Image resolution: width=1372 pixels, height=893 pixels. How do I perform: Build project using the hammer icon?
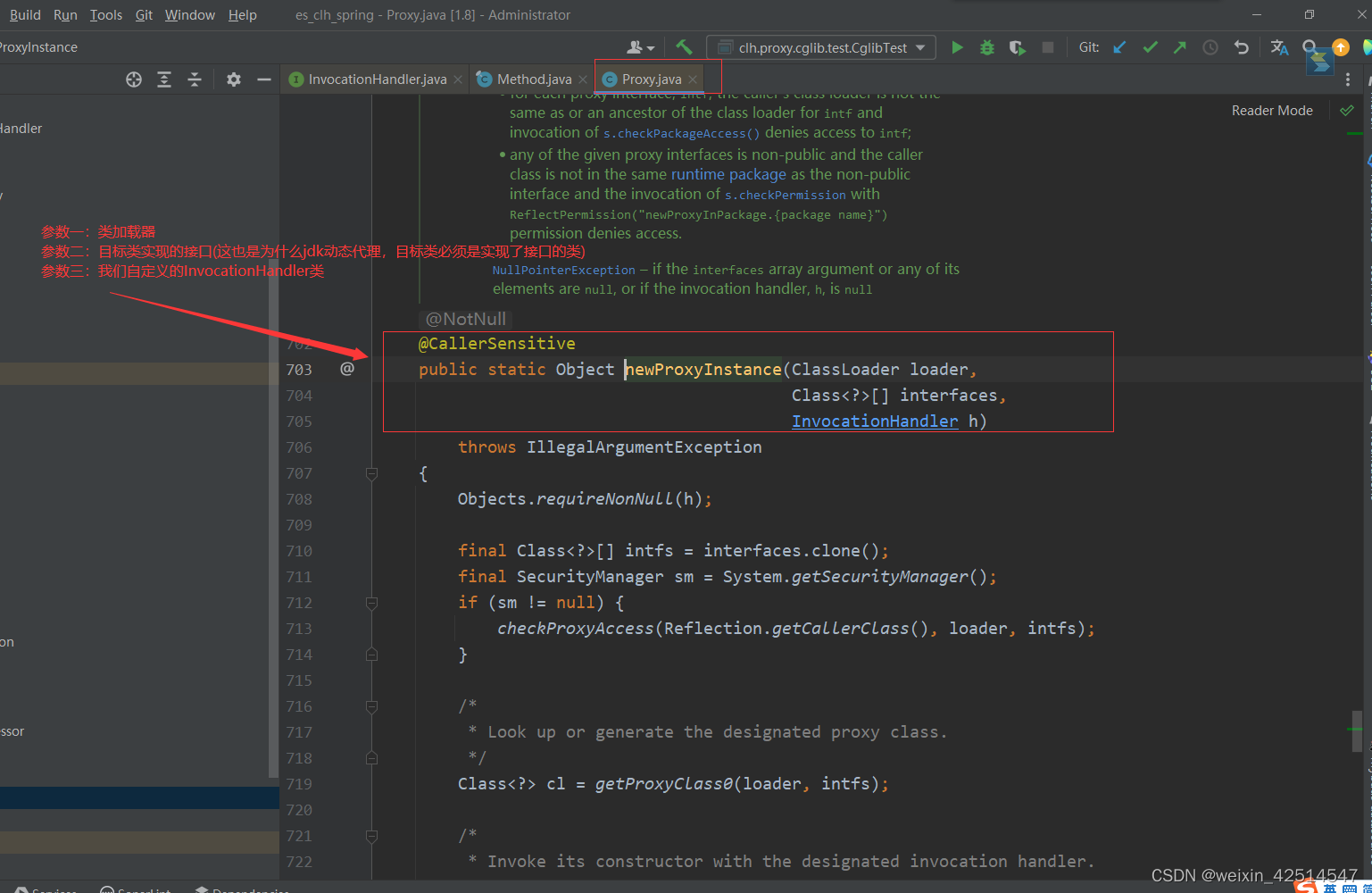(684, 47)
